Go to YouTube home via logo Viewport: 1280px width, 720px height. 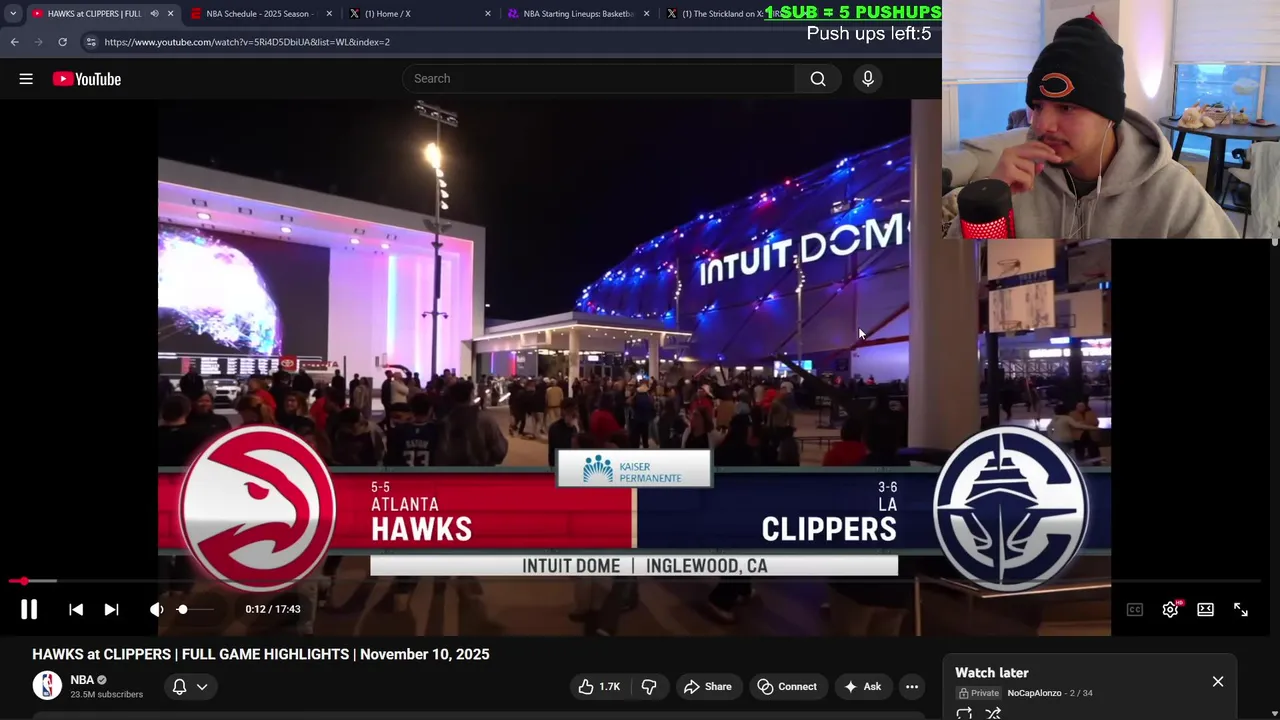pyautogui.click(x=87, y=79)
